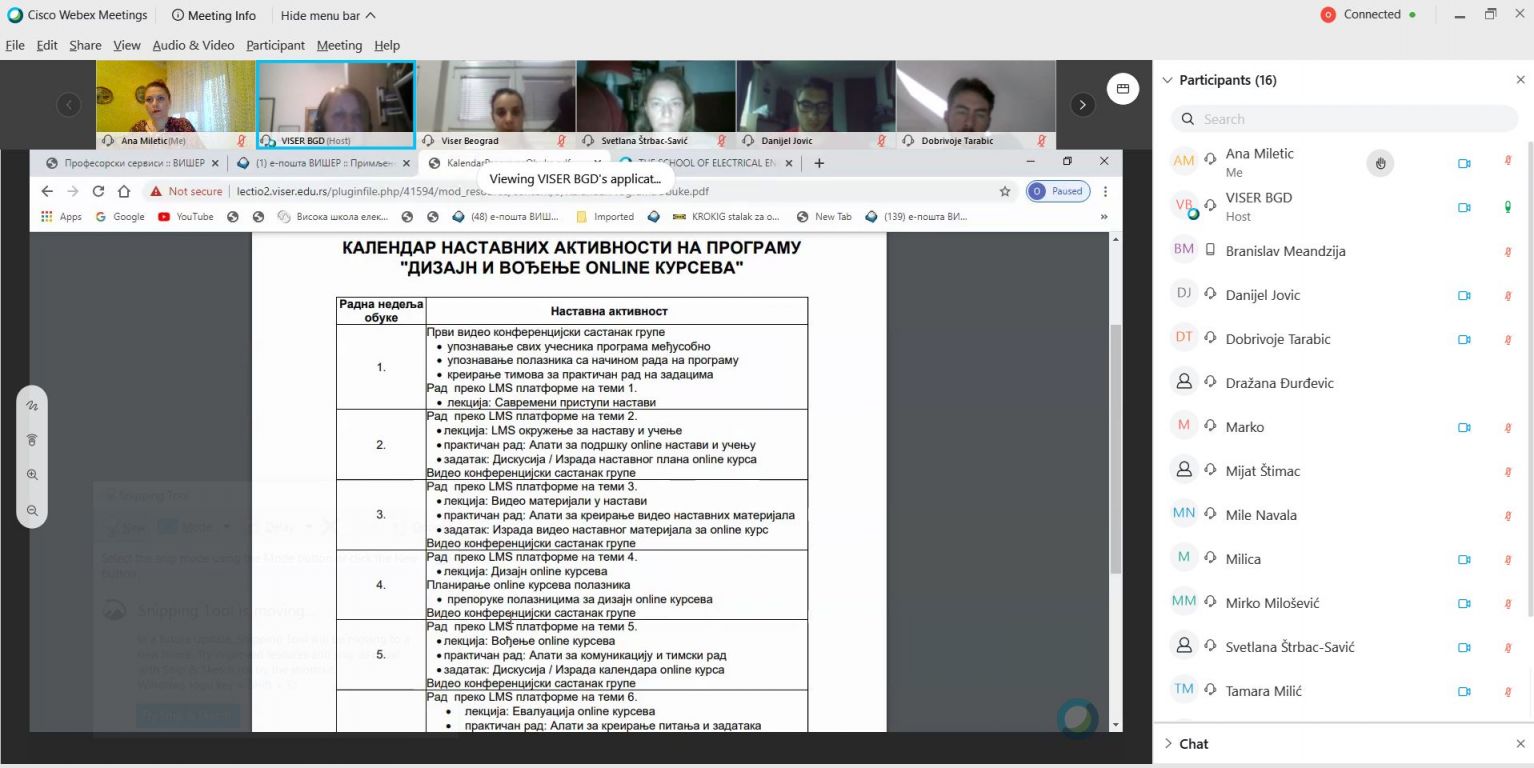This screenshot has width=1534, height=768.
Task: Expand the bookmarks overflow chevron
Action: pyautogui.click(x=1104, y=216)
